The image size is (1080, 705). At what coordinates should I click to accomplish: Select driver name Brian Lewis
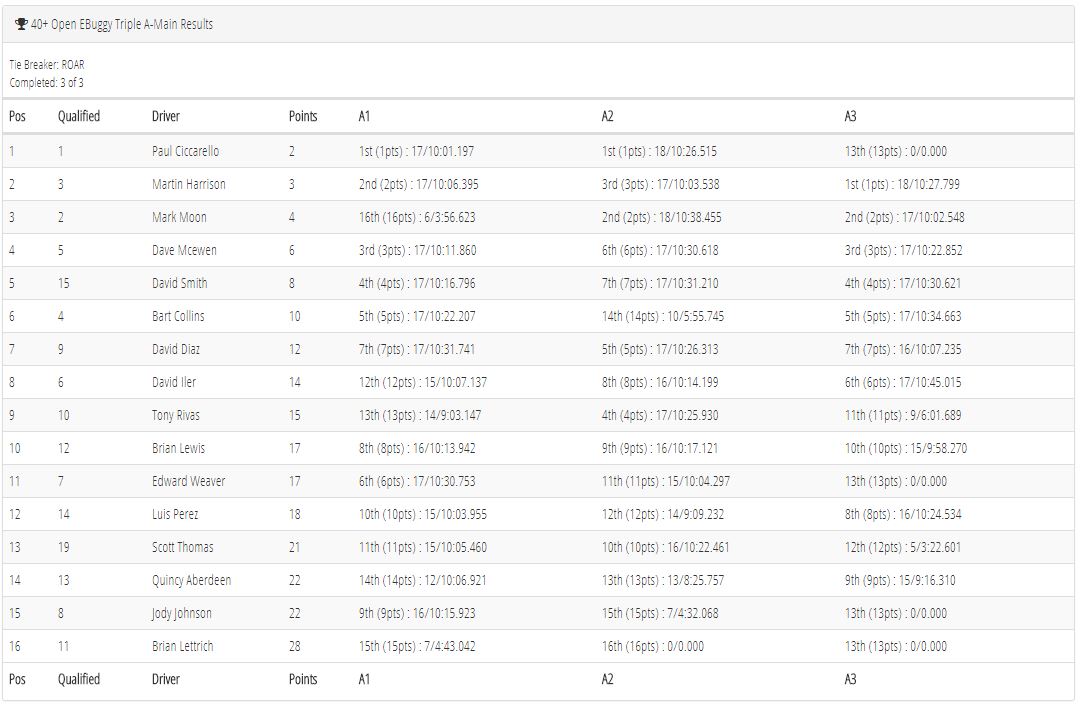[x=178, y=449]
